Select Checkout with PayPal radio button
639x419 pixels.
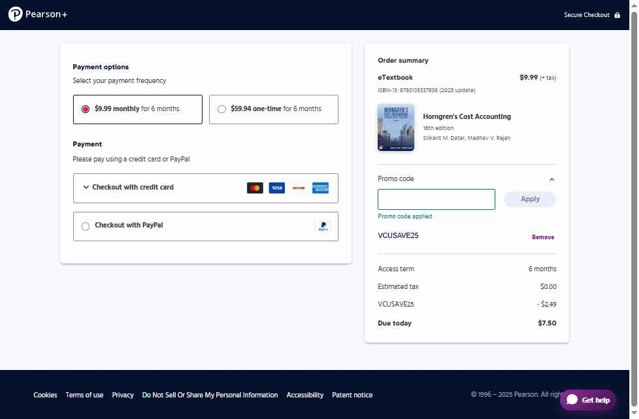pos(85,226)
